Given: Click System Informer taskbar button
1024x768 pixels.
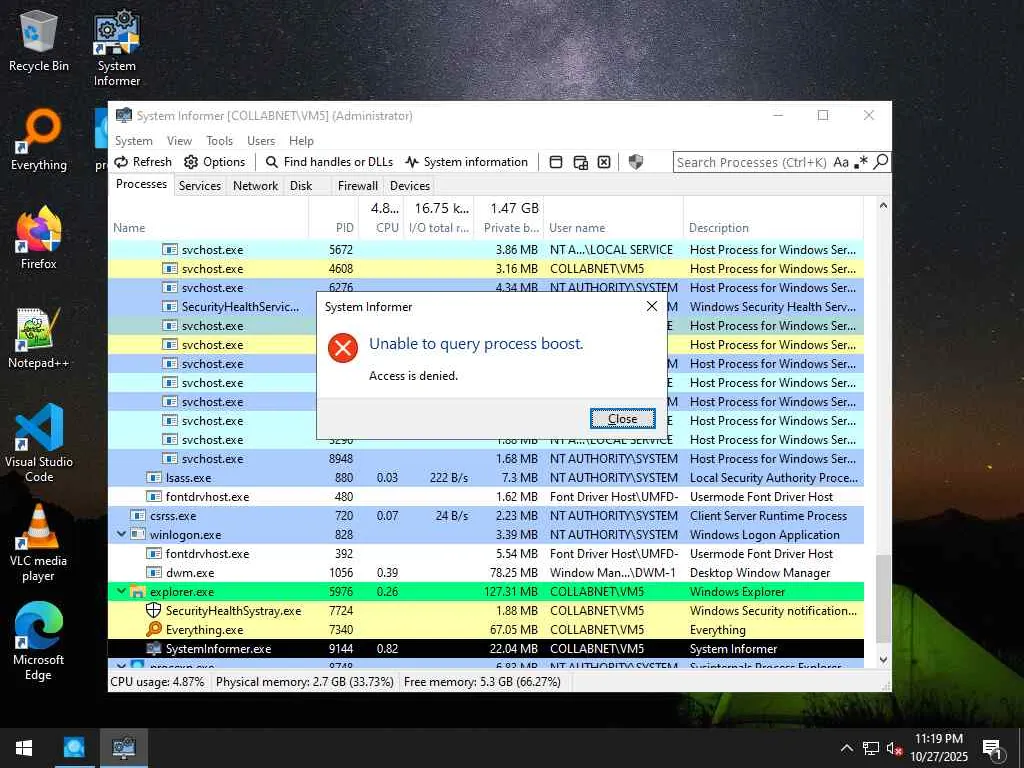Looking at the screenshot, I should point(123,748).
